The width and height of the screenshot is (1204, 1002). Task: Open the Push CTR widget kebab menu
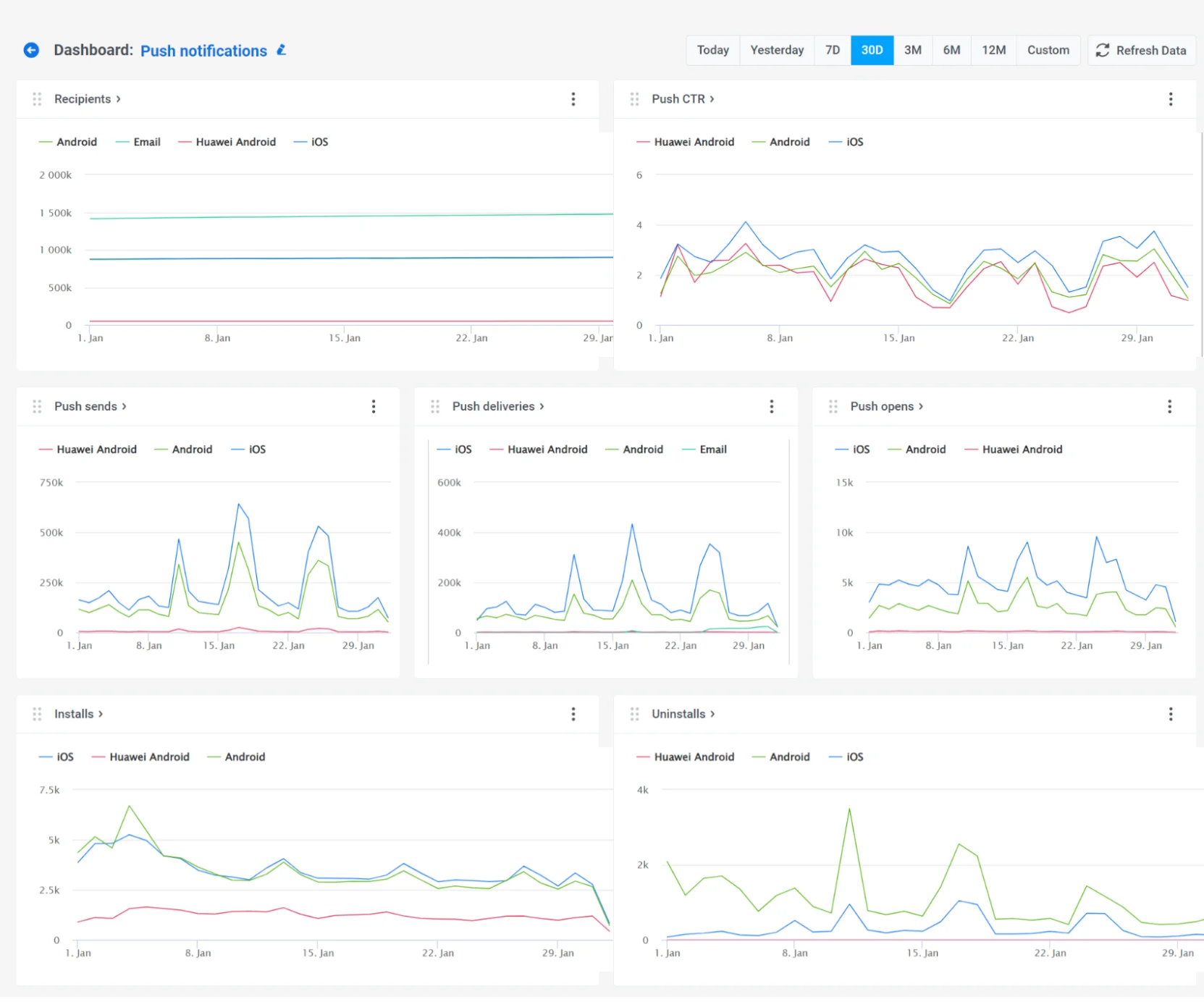pyautogui.click(x=1170, y=99)
